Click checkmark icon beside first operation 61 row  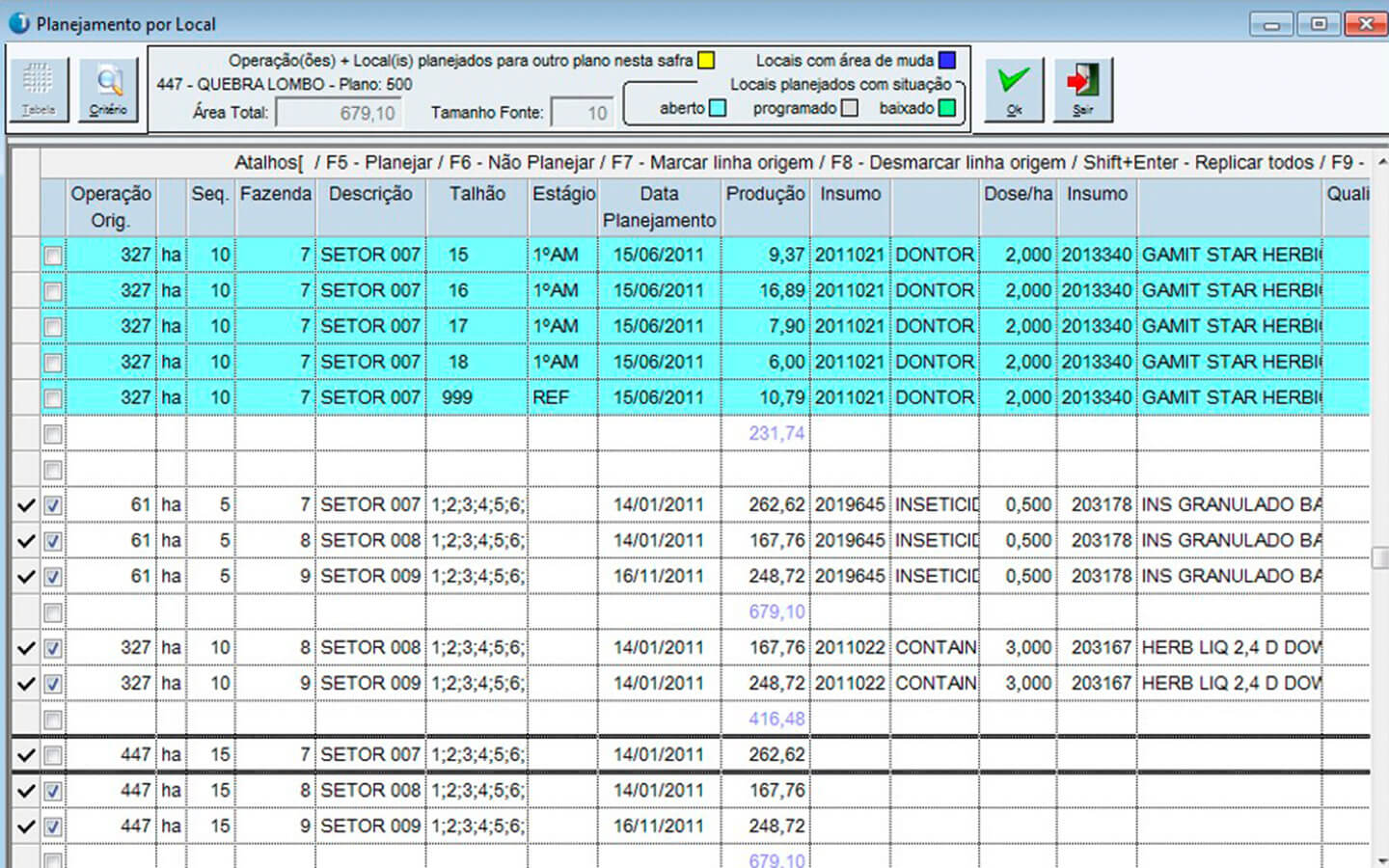coord(26,505)
